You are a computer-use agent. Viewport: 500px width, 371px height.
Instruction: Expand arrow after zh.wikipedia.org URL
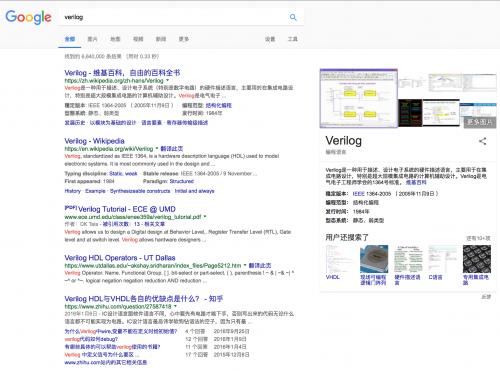tap(167, 80)
